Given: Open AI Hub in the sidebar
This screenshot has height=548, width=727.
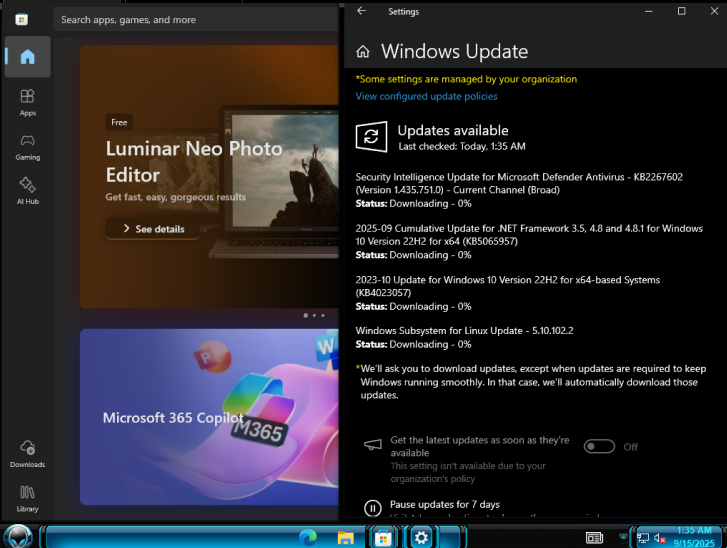Looking at the screenshot, I should point(27,191).
